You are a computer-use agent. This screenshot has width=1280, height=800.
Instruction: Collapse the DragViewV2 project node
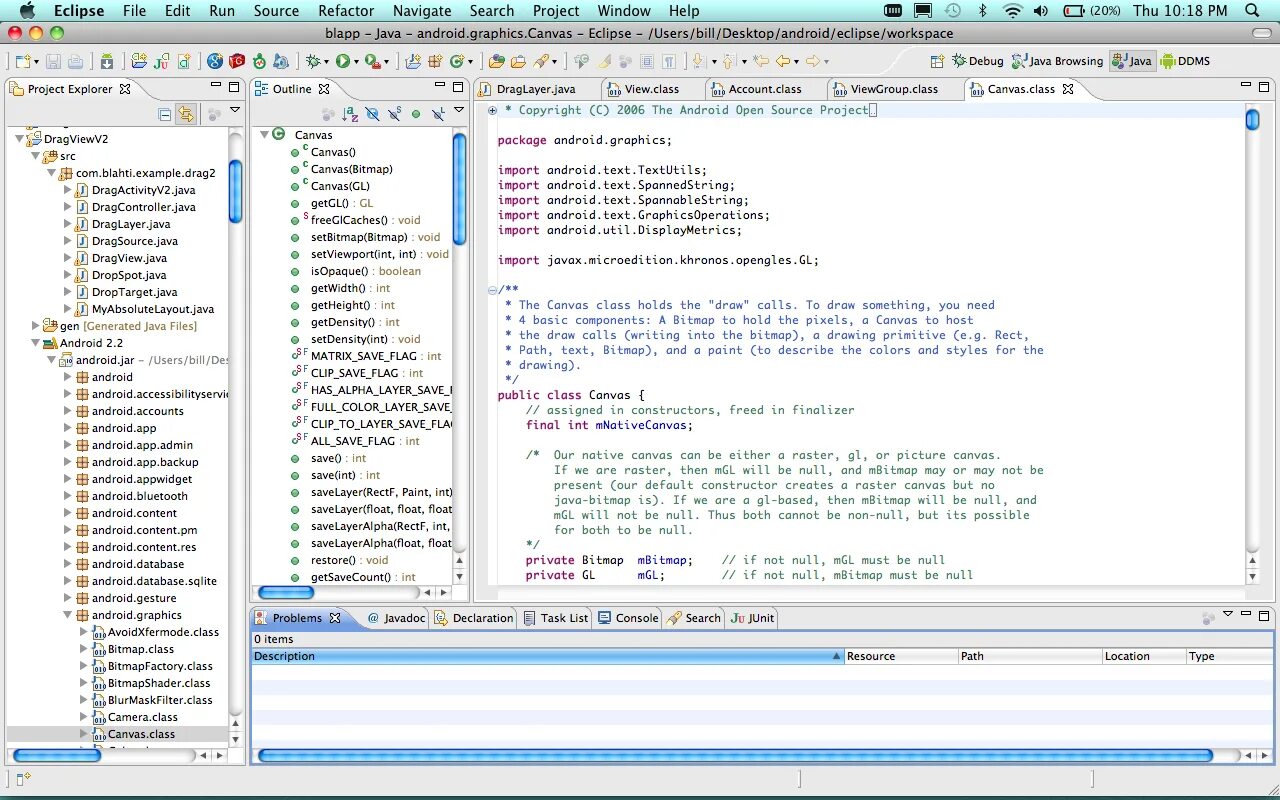click(20, 139)
